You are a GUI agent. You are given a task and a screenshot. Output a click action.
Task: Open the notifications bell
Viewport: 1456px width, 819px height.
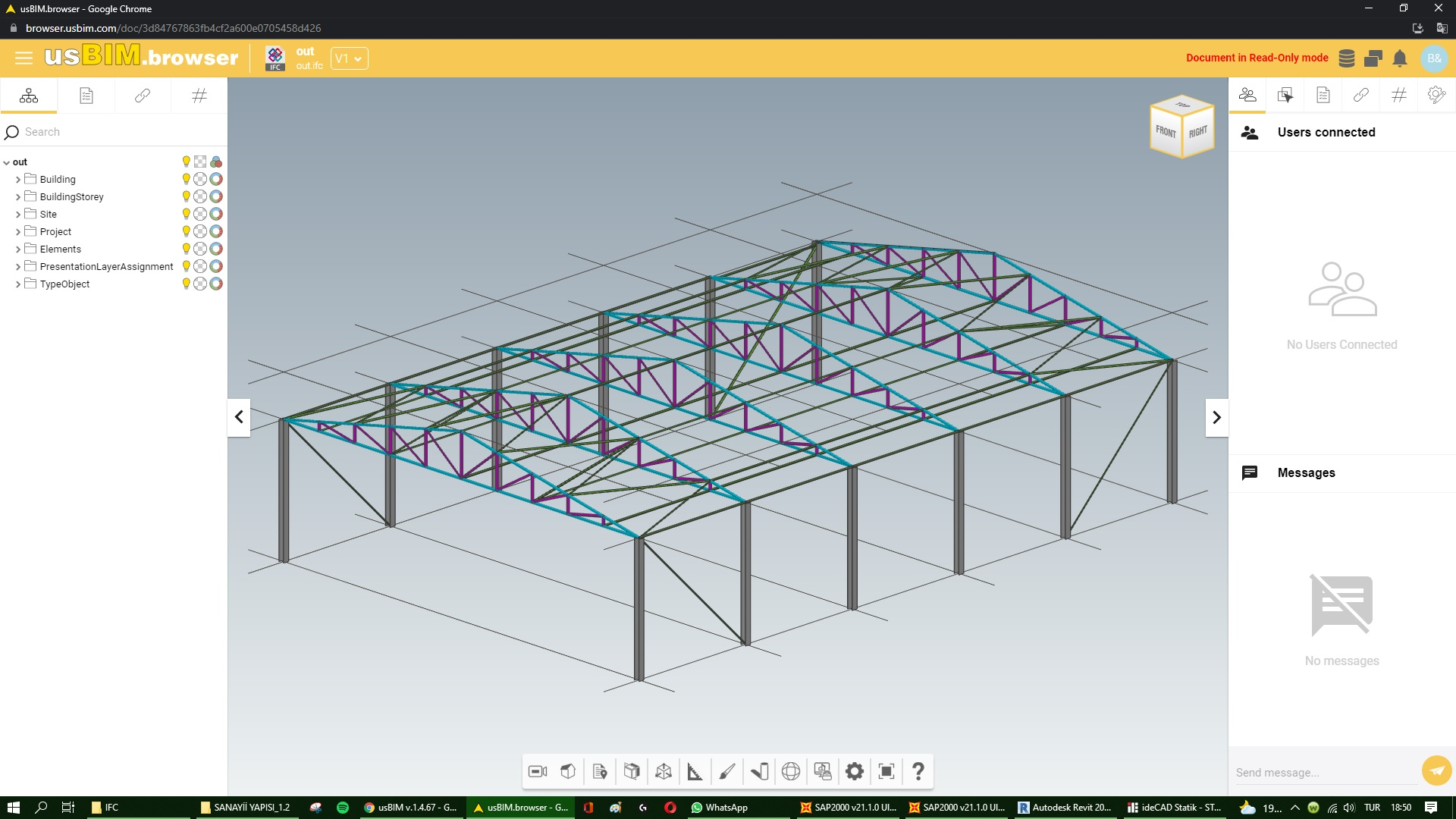coord(1401,58)
